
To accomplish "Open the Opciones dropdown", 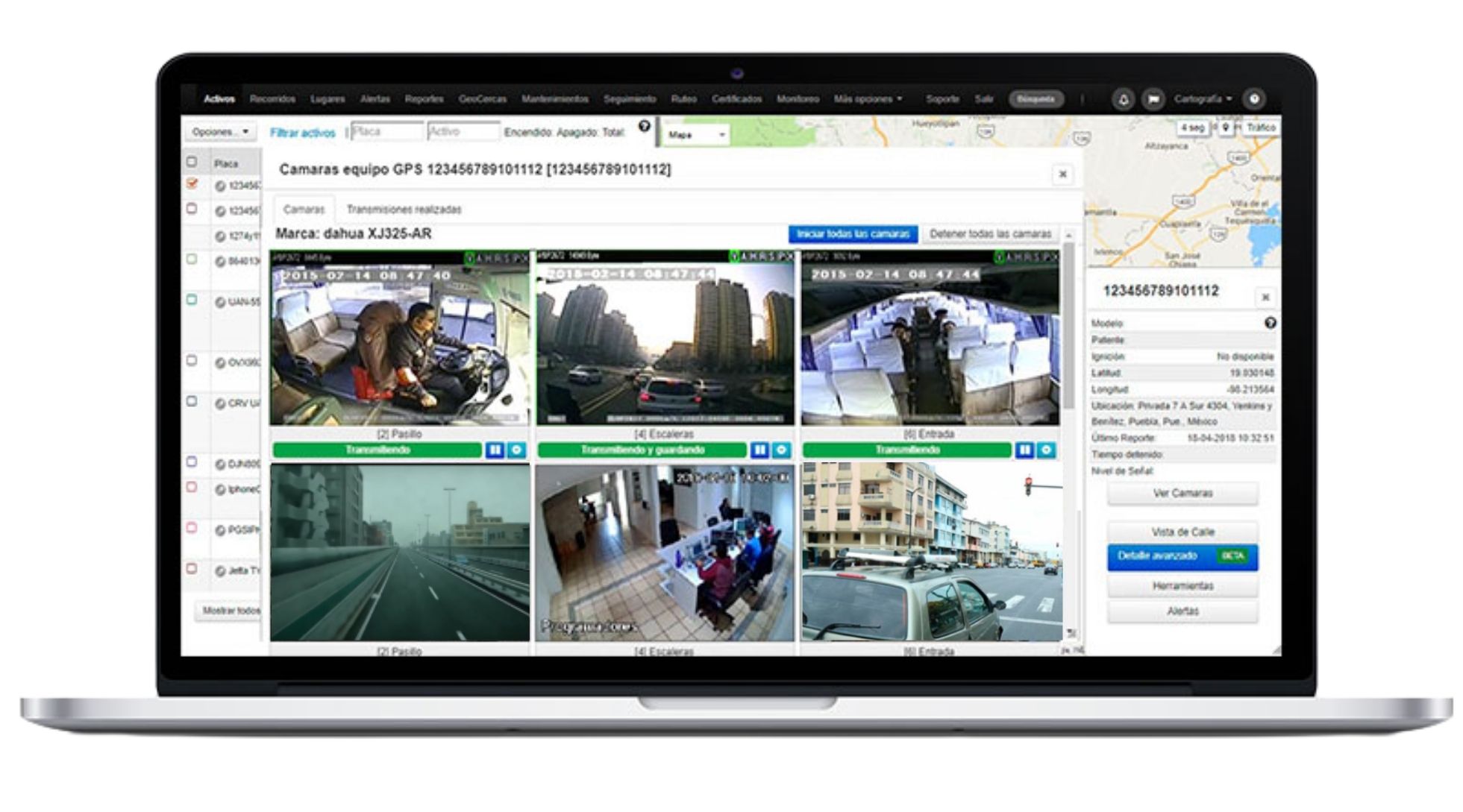I will (x=219, y=132).
